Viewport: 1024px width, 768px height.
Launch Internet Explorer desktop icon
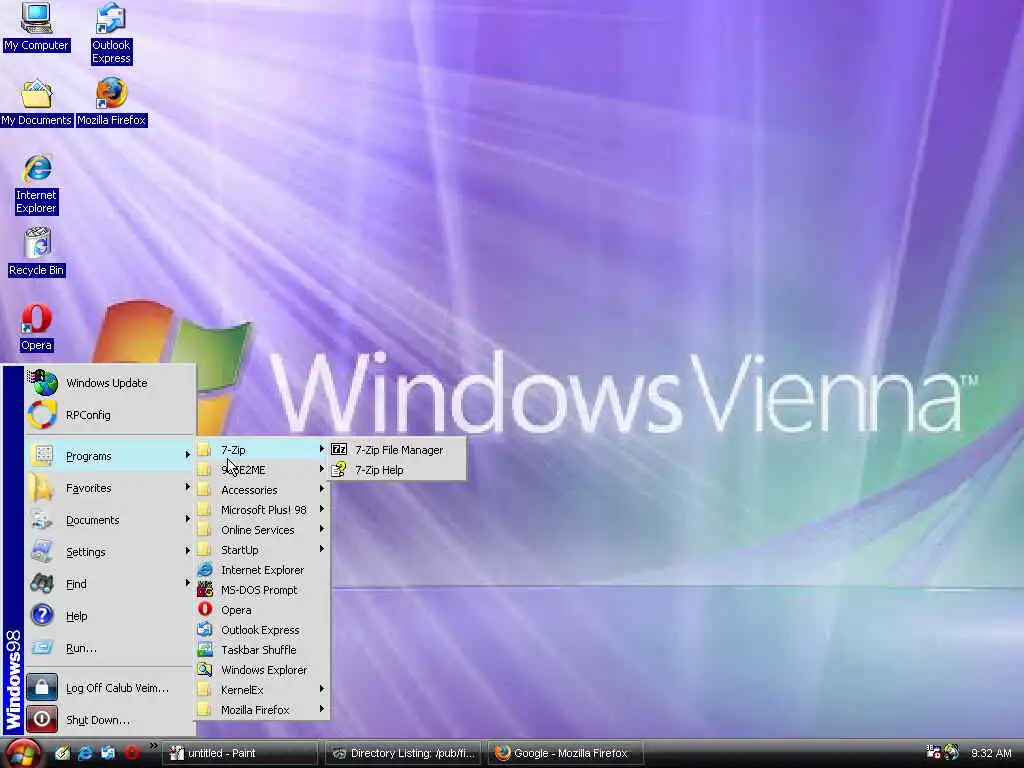tap(37, 185)
